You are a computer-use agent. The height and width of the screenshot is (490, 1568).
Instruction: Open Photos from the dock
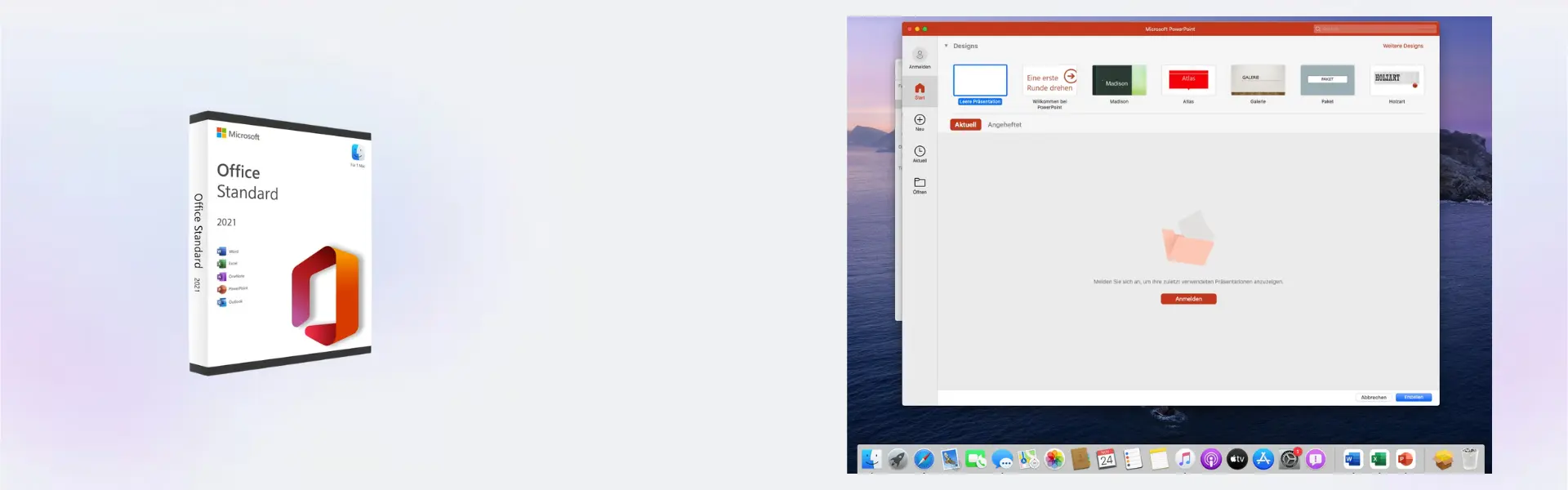click(1054, 460)
